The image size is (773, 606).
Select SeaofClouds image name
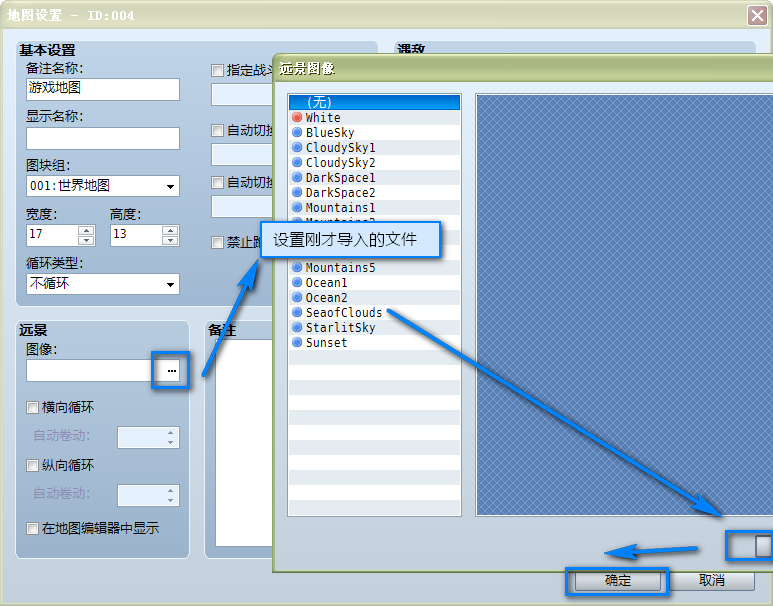(344, 313)
